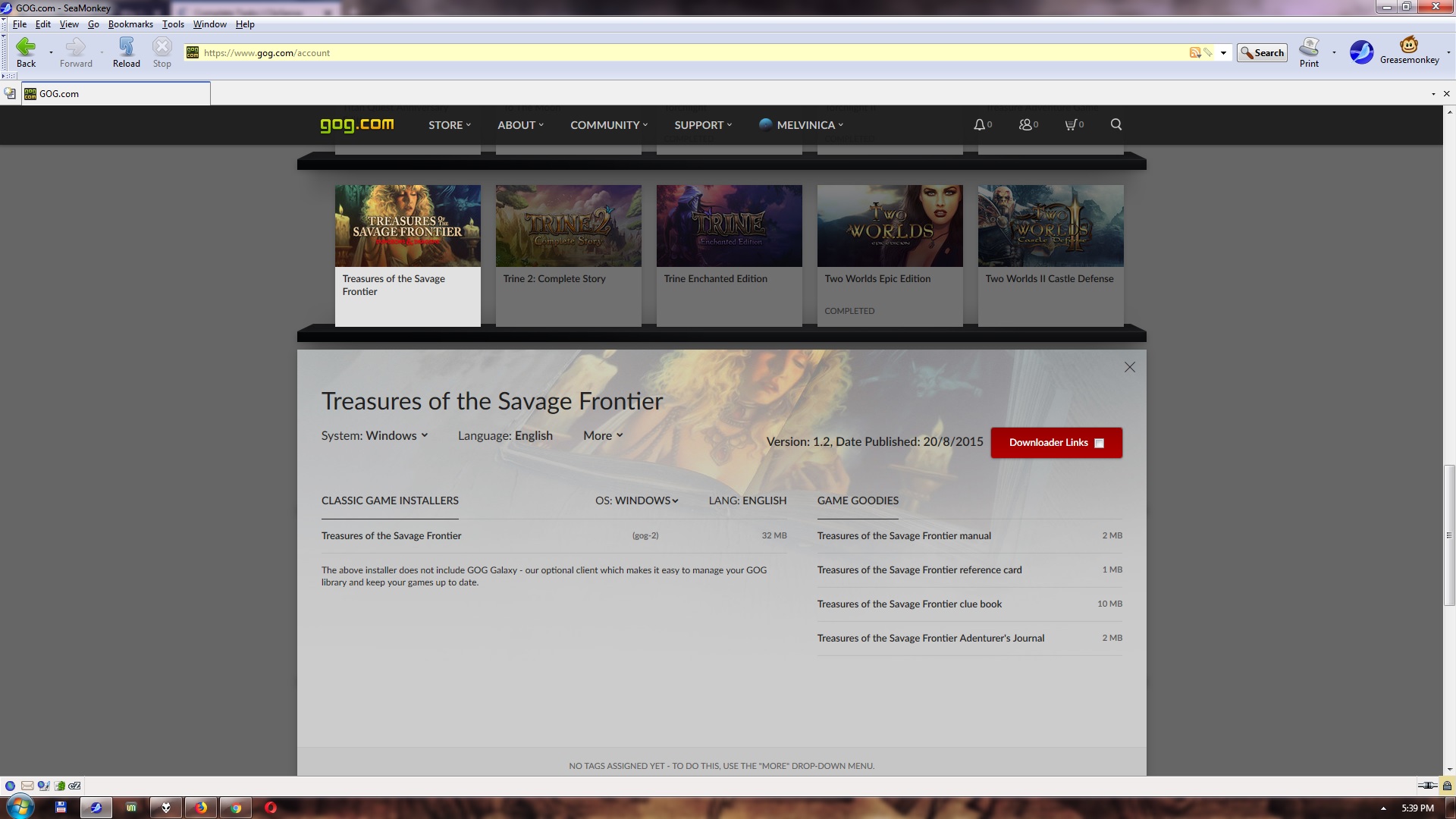Open the new tab icon on tab bar
1456x819 pixels.
point(10,93)
